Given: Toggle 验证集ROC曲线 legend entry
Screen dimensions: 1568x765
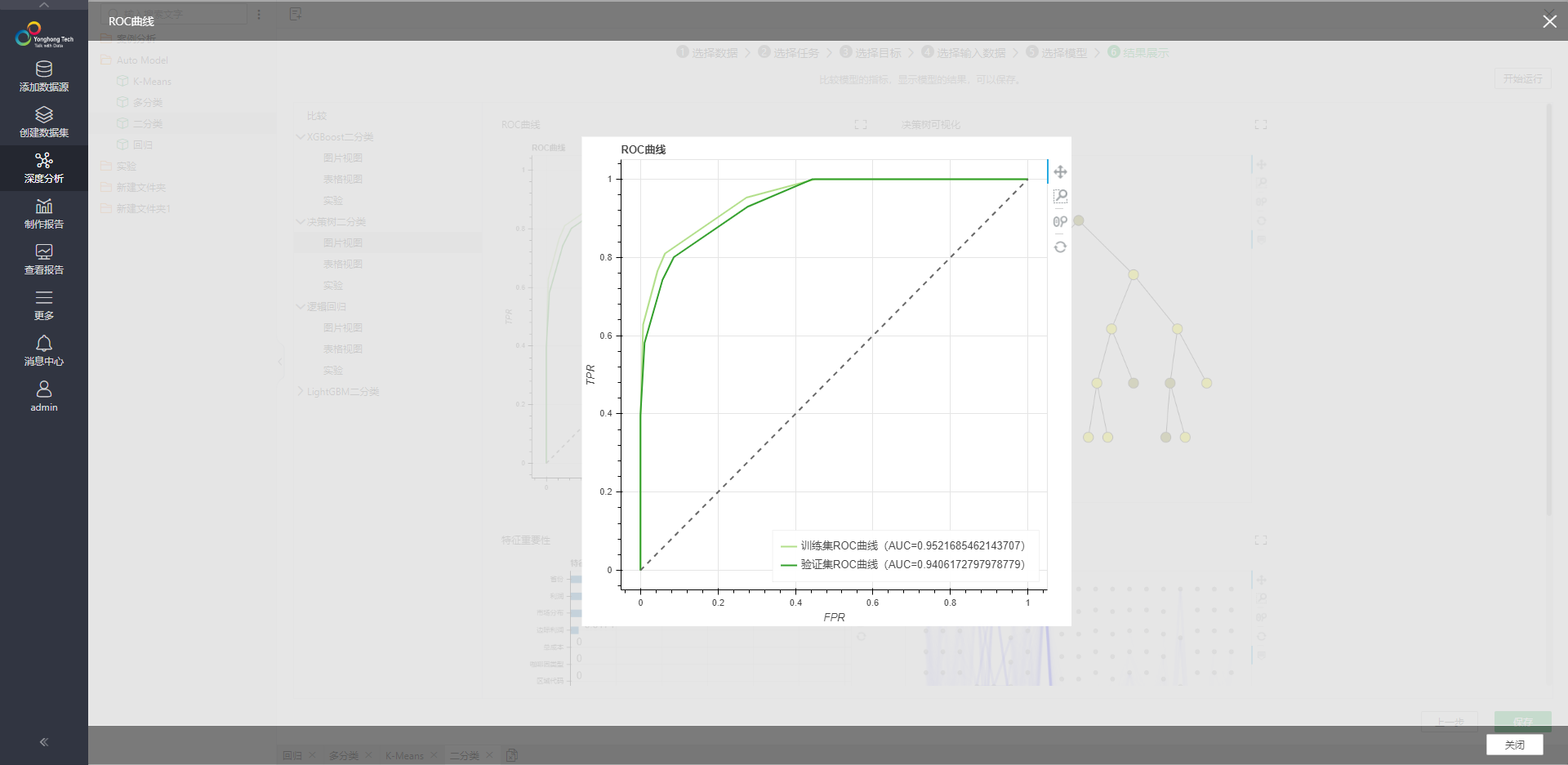Looking at the screenshot, I should (902, 564).
